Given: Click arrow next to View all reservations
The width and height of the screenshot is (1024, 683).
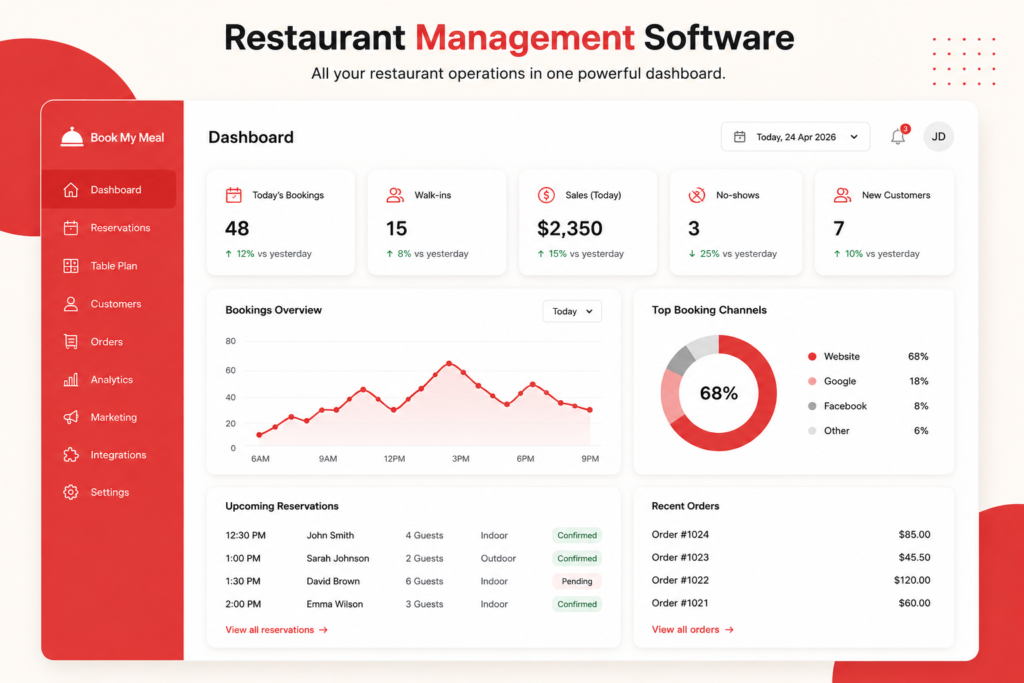Looking at the screenshot, I should point(323,630).
